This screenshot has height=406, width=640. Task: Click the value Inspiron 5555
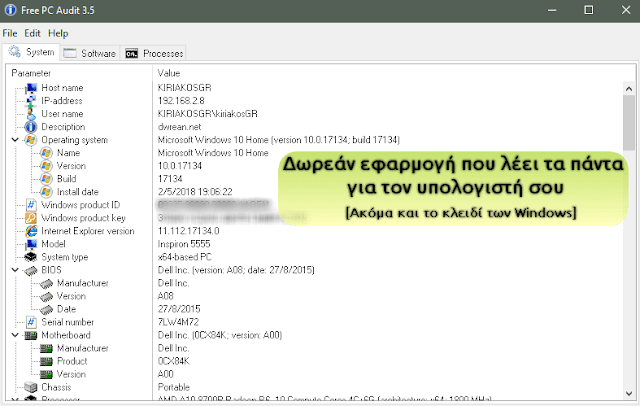point(184,244)
